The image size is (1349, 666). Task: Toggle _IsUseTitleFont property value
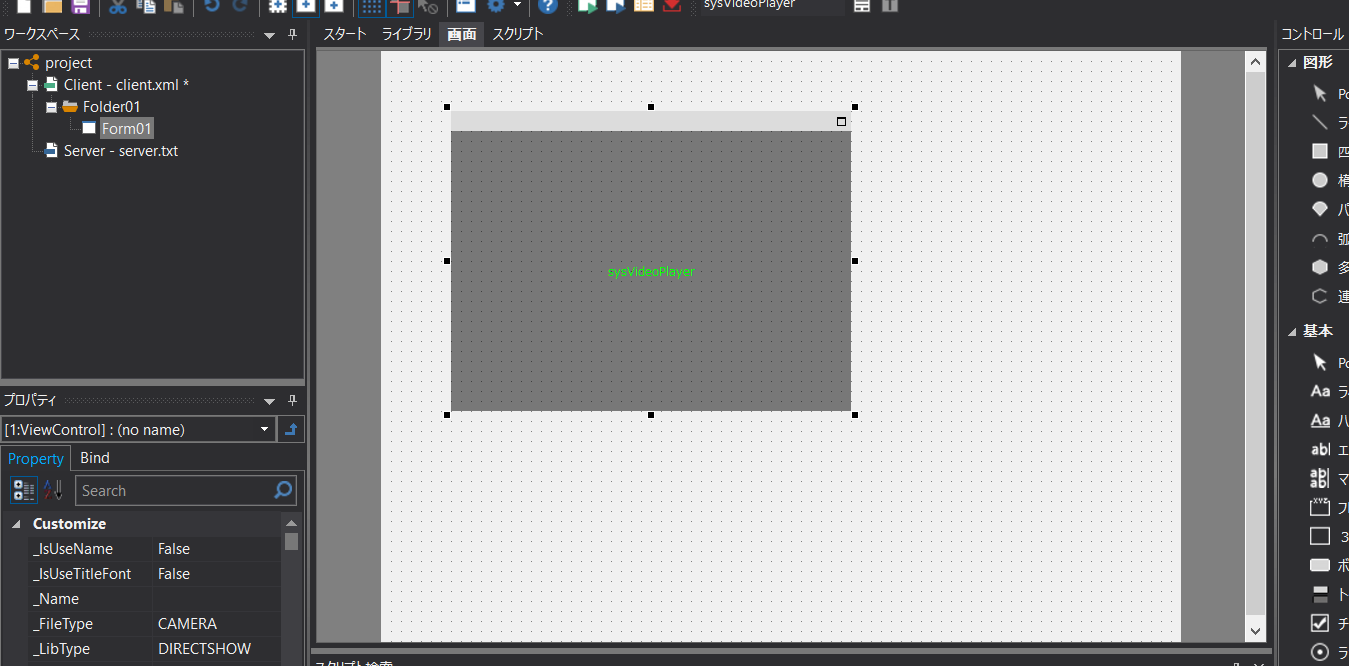click(x=173, y=573)
